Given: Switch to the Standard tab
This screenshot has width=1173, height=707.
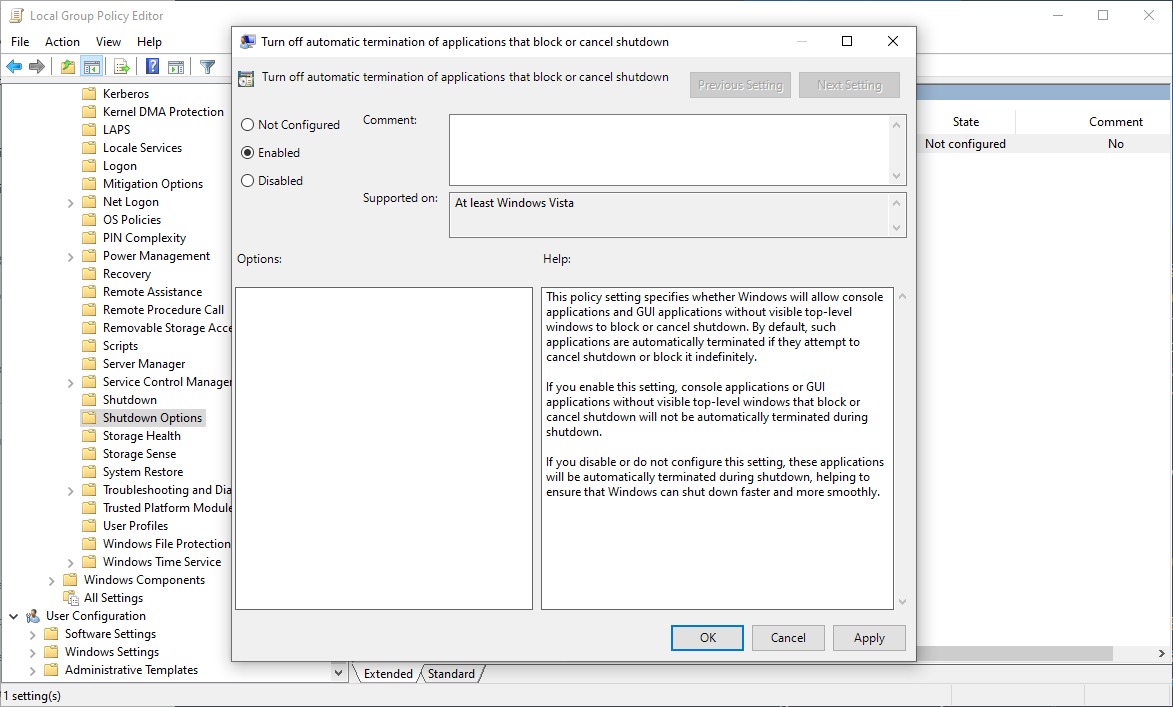Looking at the screenshot, I should tap(451, 674).
